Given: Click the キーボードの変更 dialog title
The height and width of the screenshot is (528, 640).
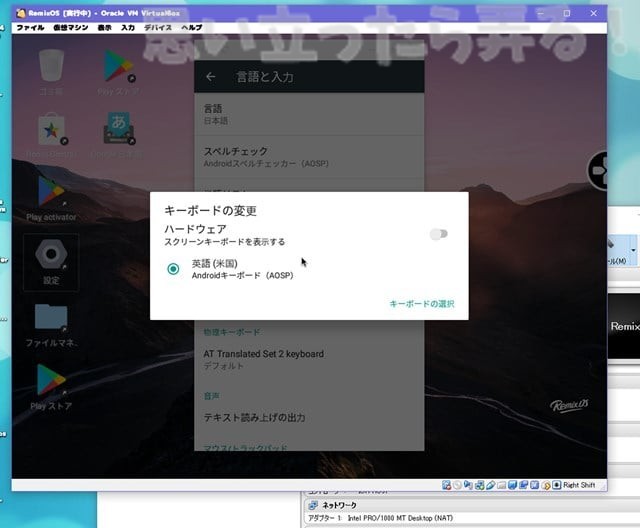Looking at the screenshot, I should coord(210,211).
